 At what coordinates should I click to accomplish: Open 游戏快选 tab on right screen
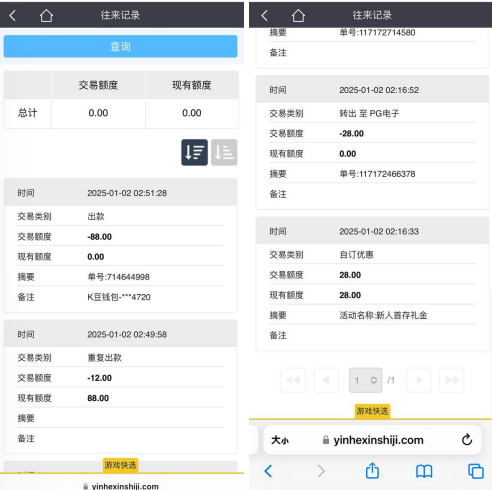point(372,411)
